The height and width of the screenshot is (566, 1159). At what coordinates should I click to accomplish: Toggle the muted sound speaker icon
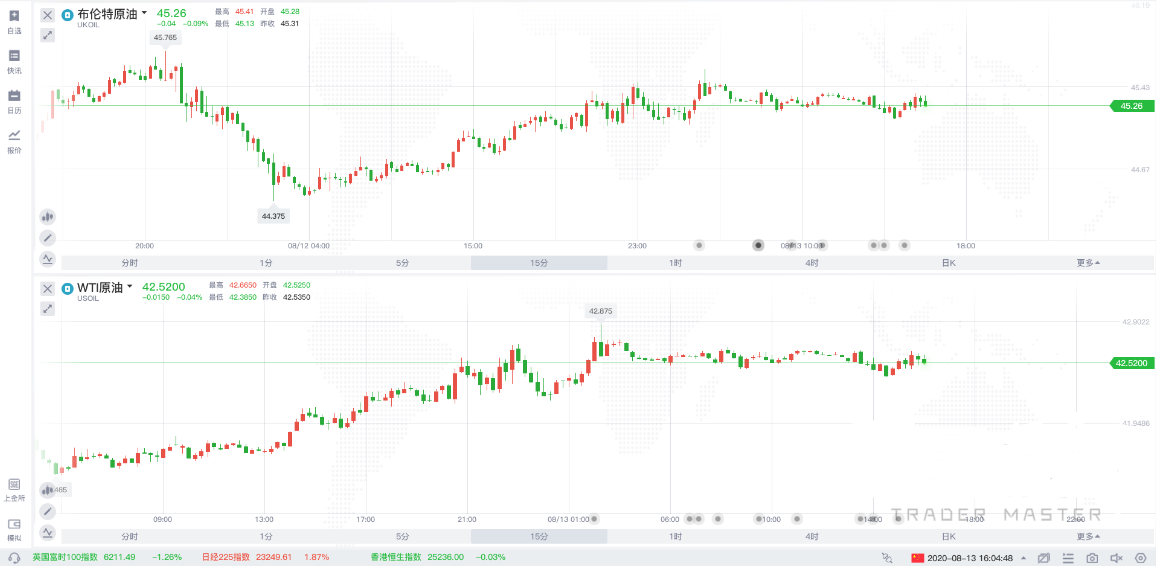point(1116,557)
